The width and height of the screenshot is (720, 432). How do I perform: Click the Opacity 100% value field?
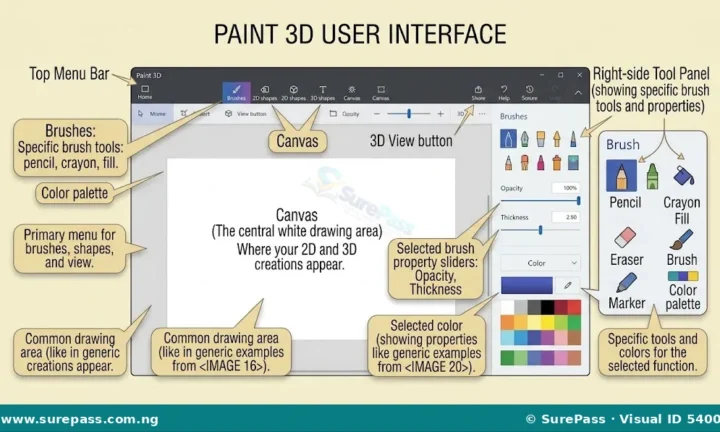pos(565,188)
